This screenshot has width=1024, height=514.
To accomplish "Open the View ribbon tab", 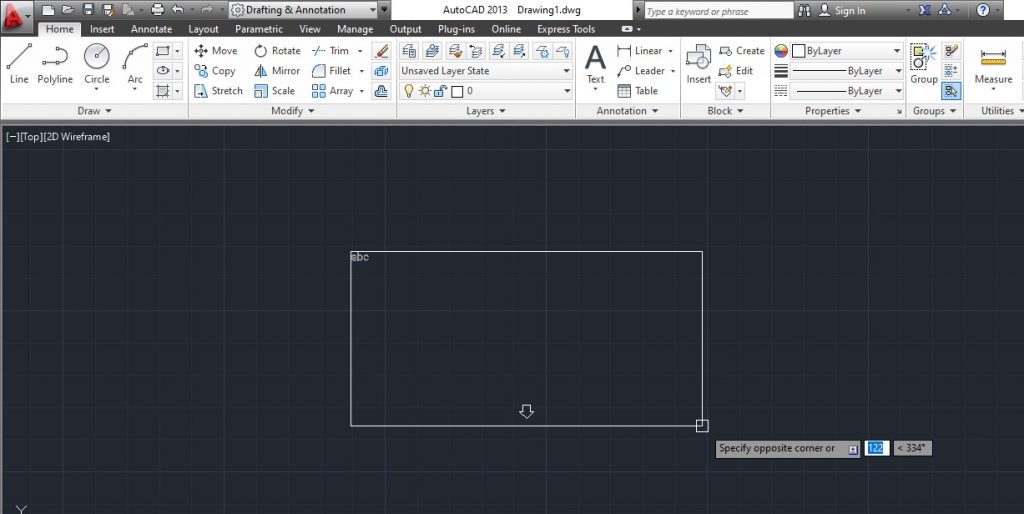I will tap(310, 29).
